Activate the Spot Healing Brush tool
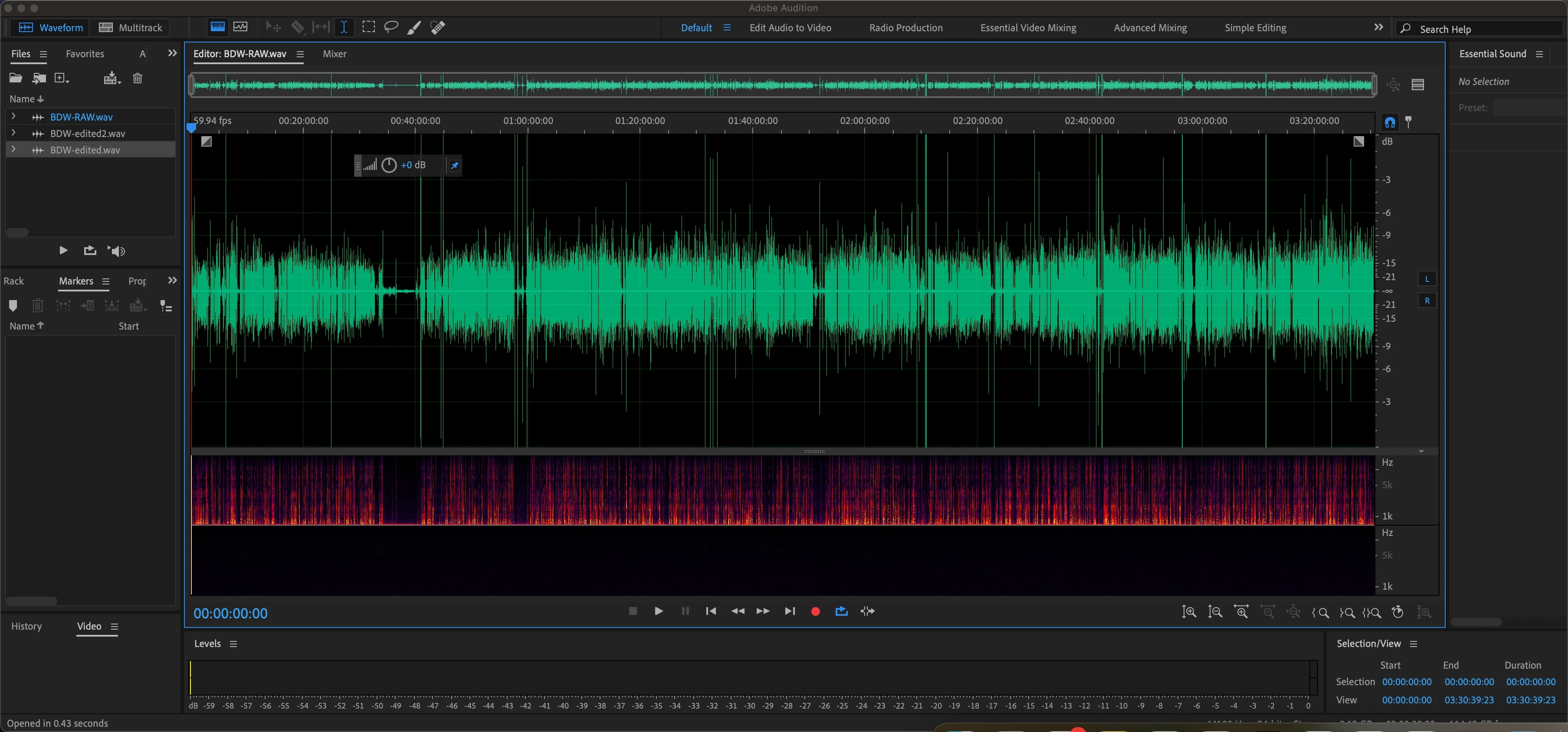 438,27
